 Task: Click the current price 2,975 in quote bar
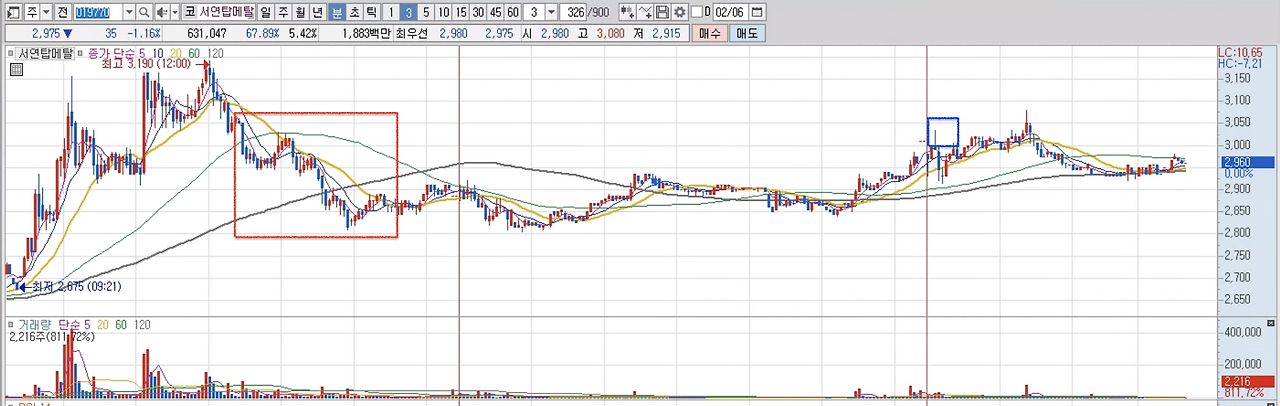click(x=44, y=33)
